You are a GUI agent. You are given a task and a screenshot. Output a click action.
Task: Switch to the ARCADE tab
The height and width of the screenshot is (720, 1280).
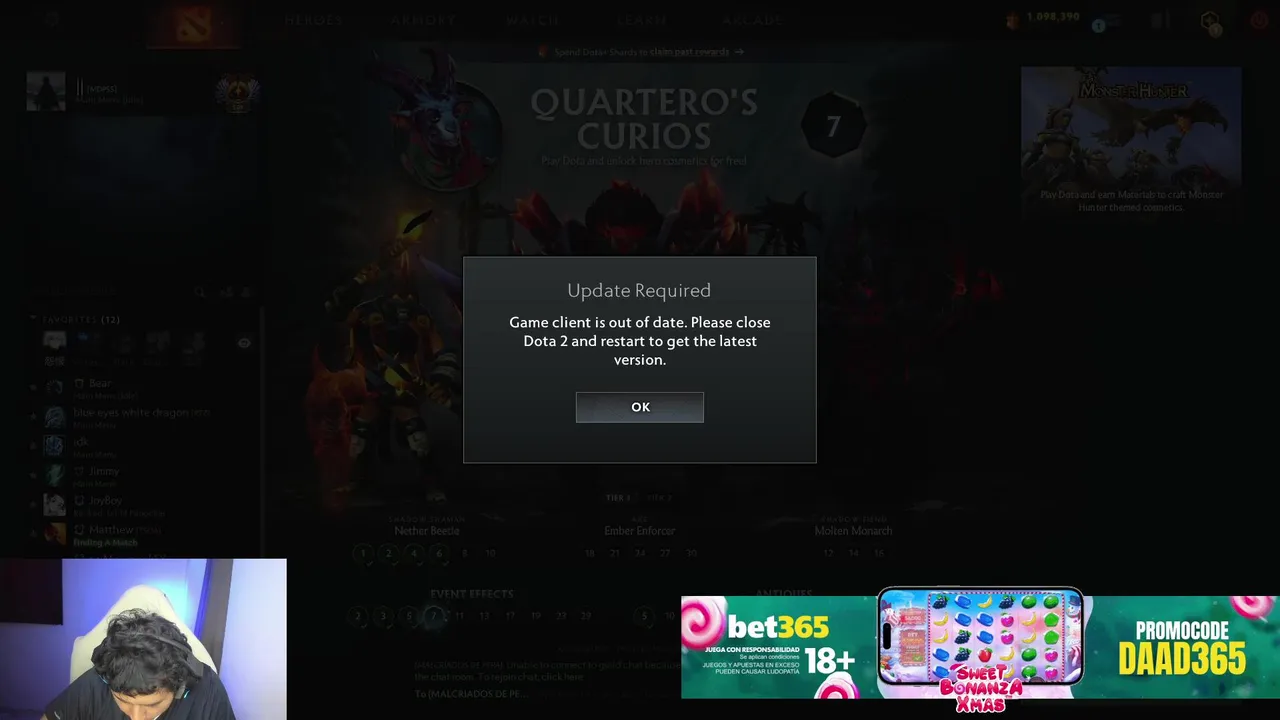tap(752, 20)
